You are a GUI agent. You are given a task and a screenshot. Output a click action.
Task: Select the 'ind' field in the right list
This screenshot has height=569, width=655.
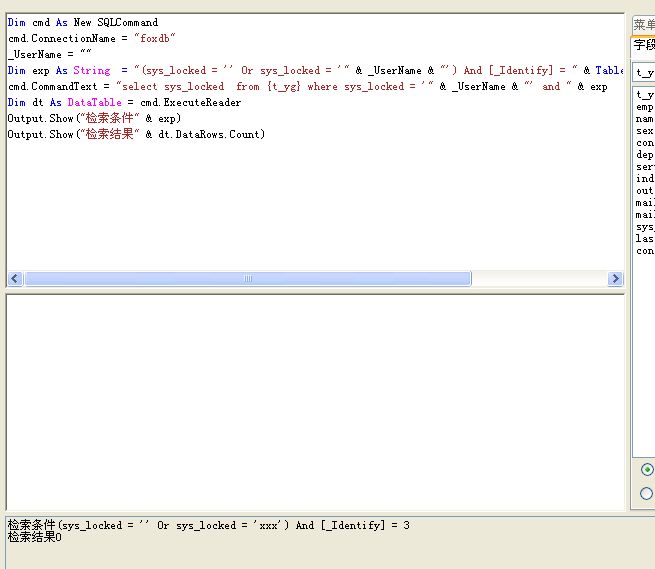645,179
